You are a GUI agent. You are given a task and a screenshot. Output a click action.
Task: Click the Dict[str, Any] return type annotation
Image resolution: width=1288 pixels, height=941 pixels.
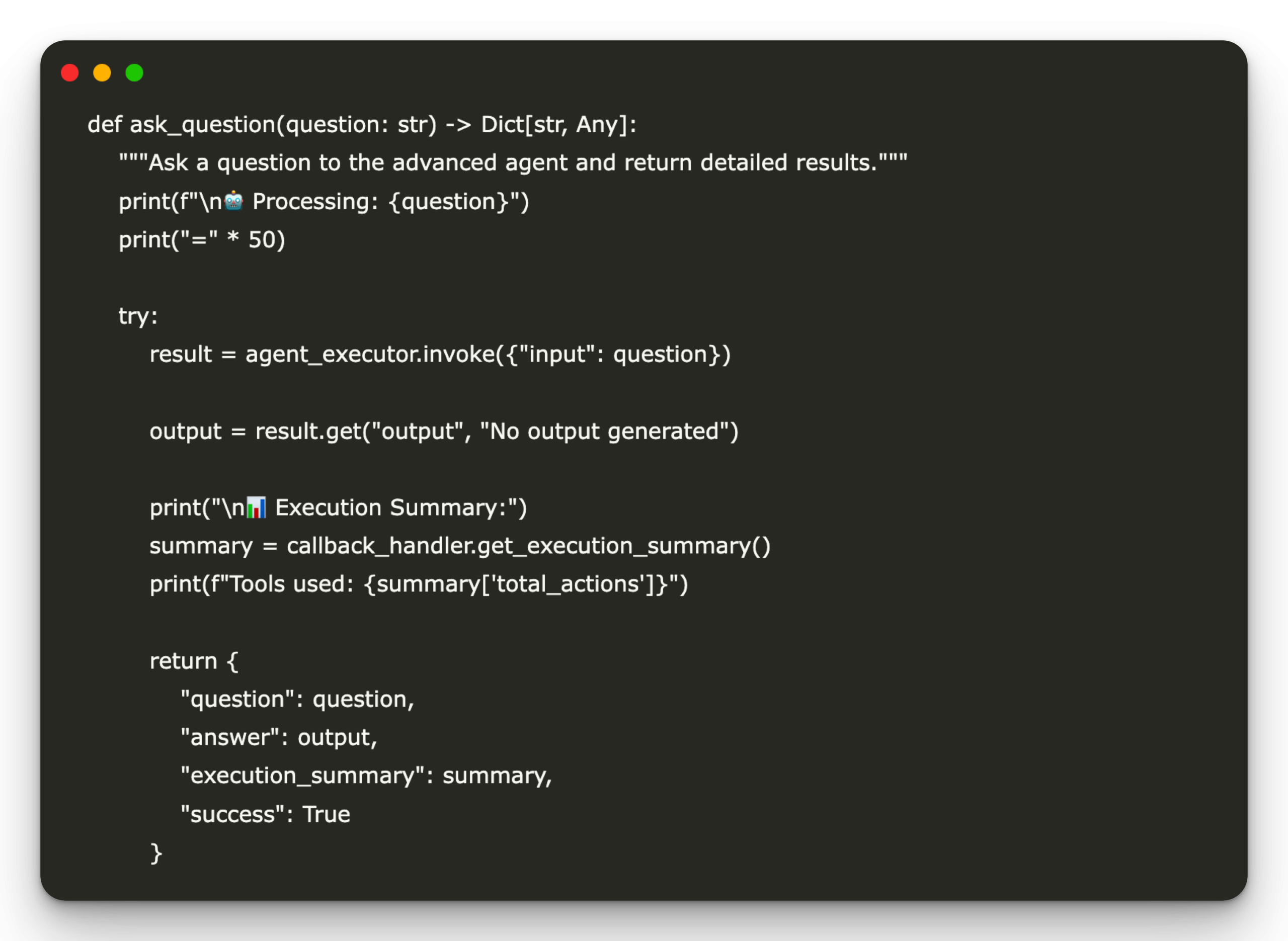[558, 125]
